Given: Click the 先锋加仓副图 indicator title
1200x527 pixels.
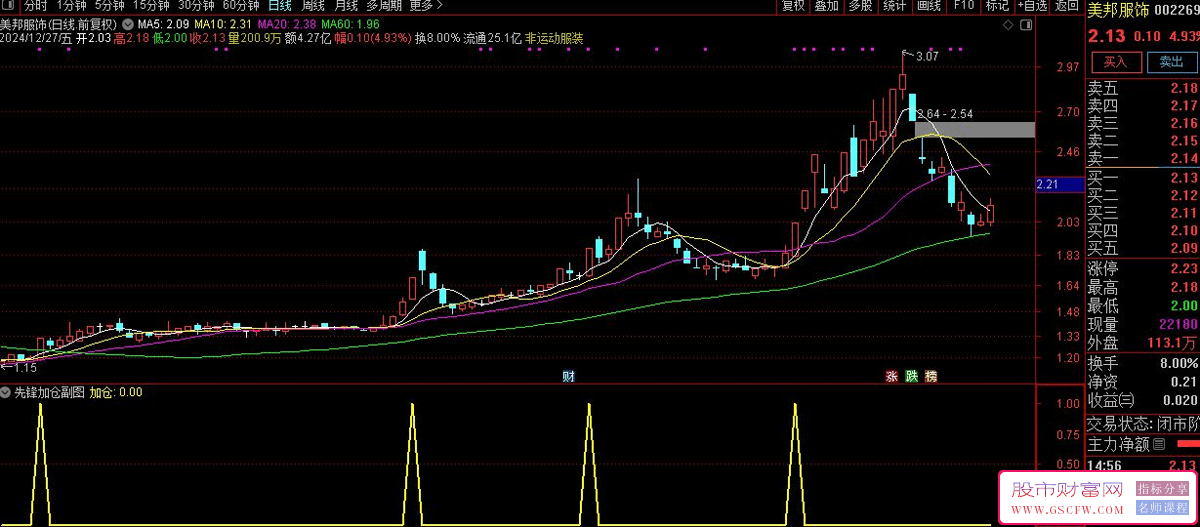Looking at the screenshot, I should click(x=50, y=393).
